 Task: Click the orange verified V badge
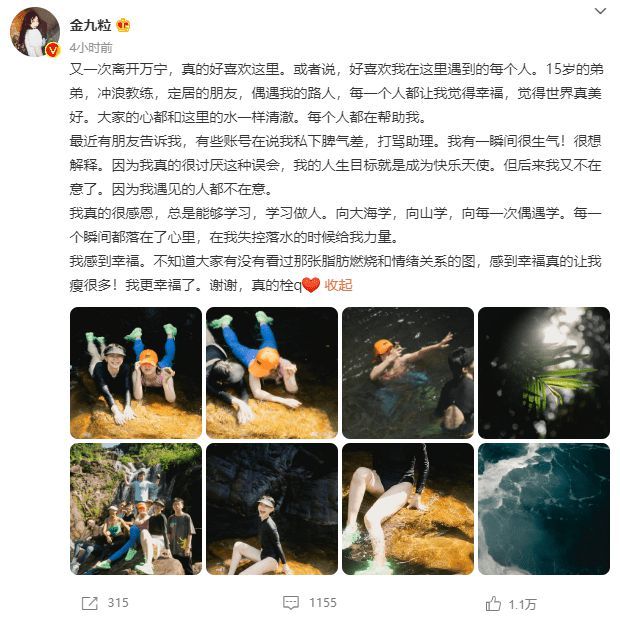(x=52, y=50)
